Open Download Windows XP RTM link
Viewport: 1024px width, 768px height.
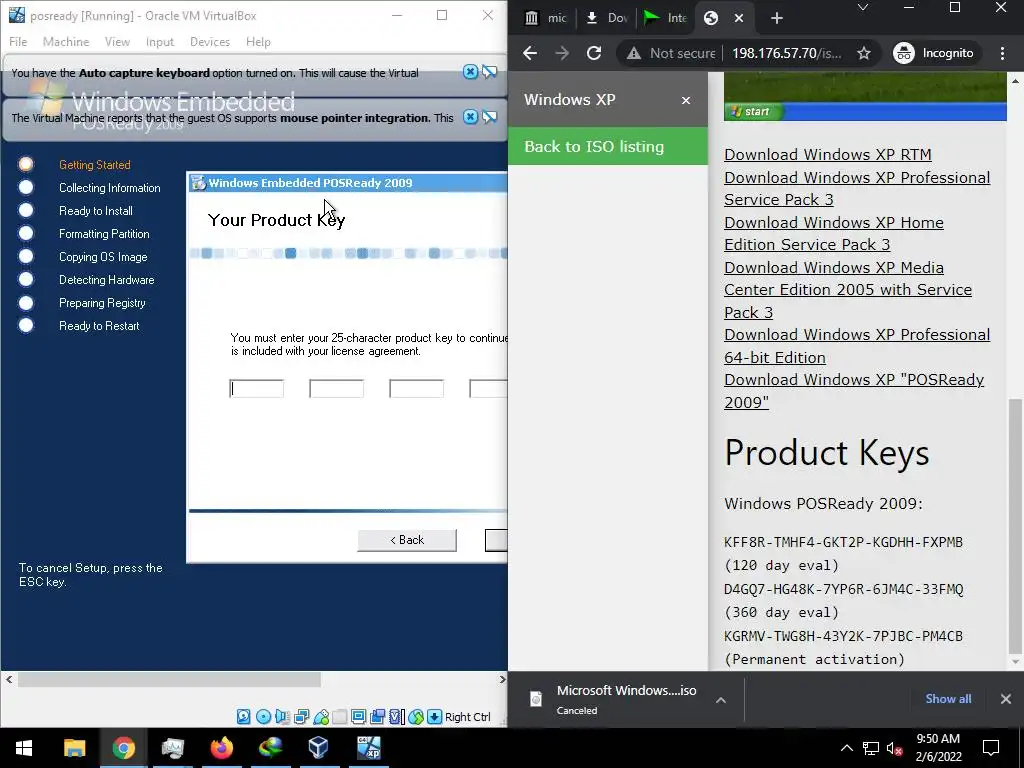pos(827,155)
